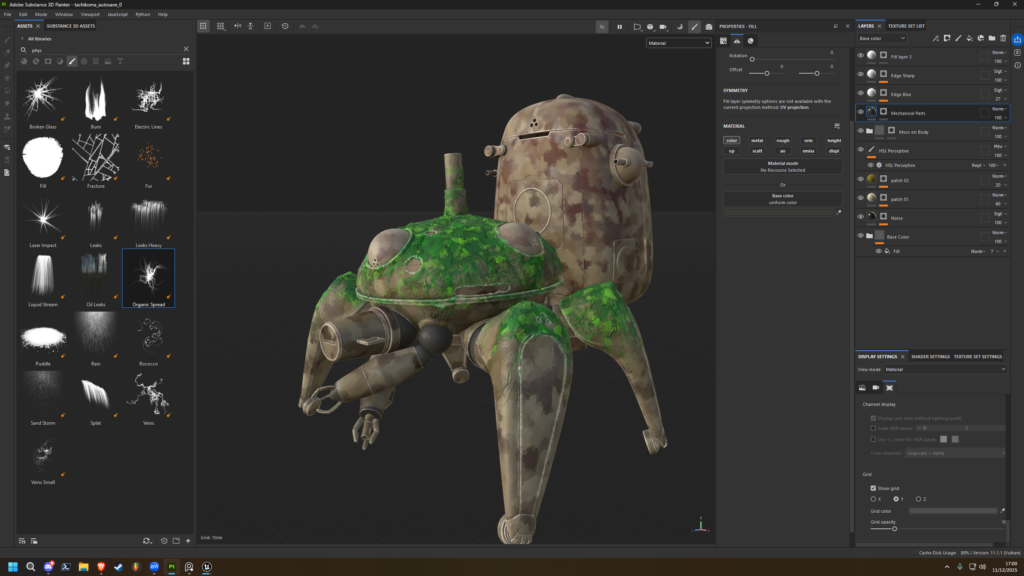
Task: Expand the All libraries tree
Action: [x=22, y=38]
